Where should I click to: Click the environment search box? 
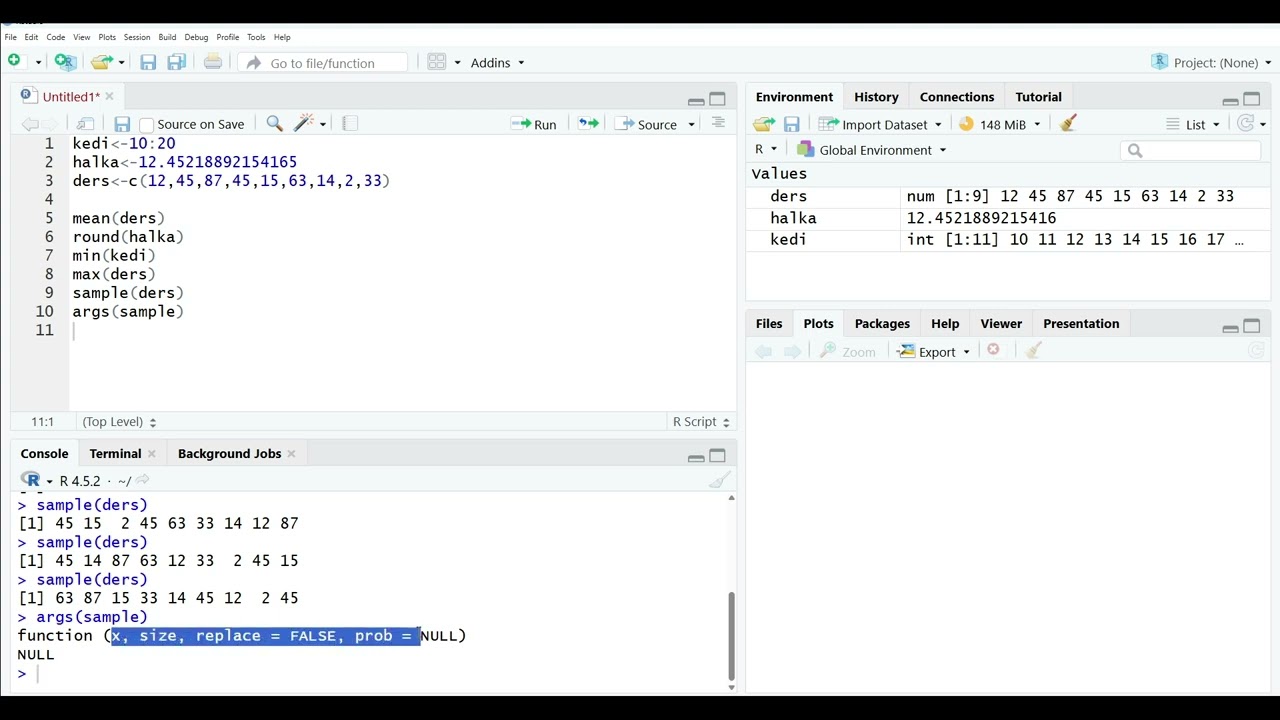(1191, 150)
